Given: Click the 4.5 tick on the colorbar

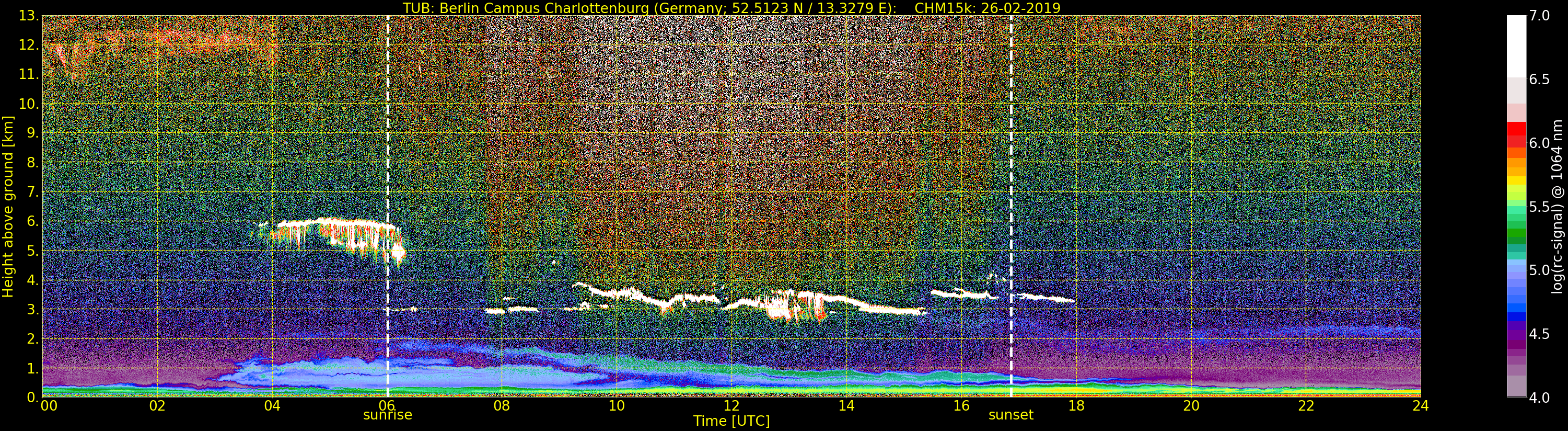Looking at the screenshot, I should [x=1539, y=334].
